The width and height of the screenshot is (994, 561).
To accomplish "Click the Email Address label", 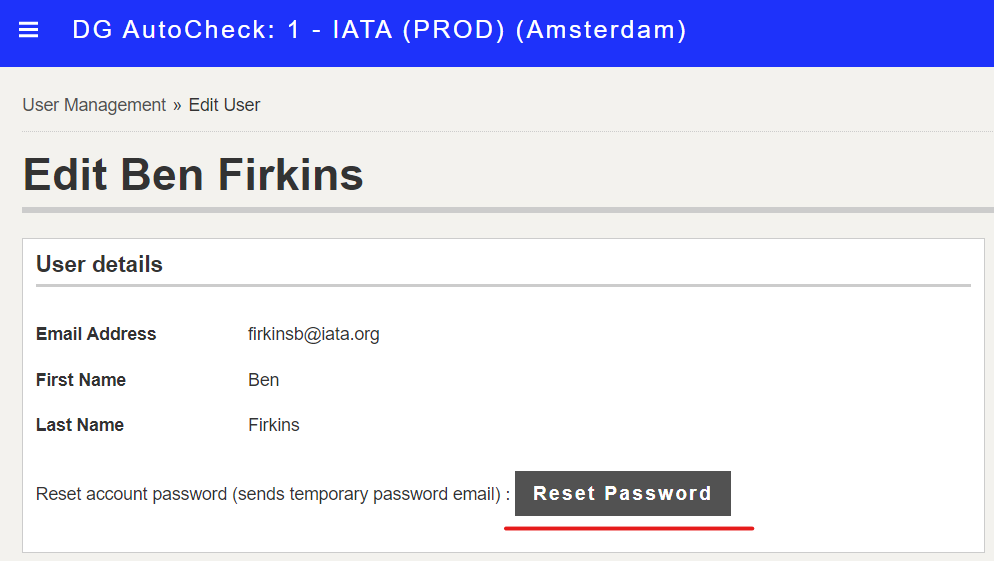I will point(96,334).
